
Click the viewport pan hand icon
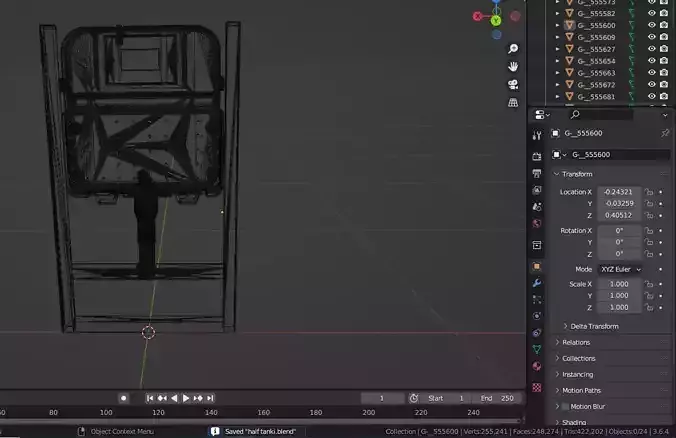point(513,67)
